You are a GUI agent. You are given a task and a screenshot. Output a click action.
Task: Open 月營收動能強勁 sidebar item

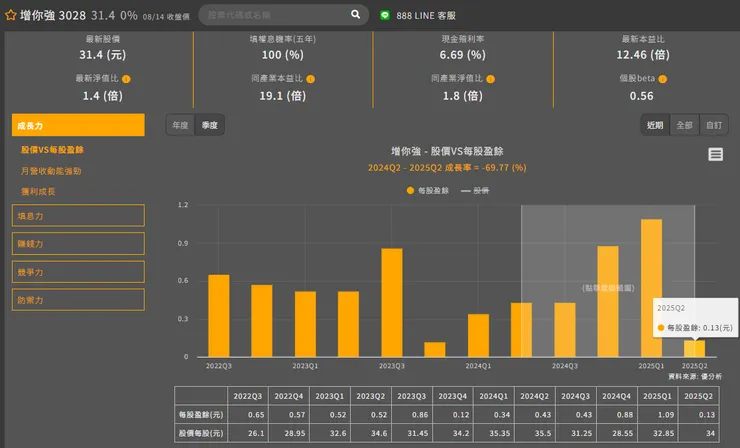51,171
